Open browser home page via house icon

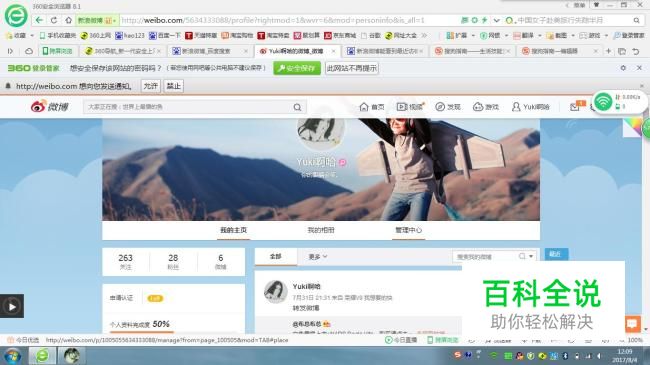coord(68,20)
